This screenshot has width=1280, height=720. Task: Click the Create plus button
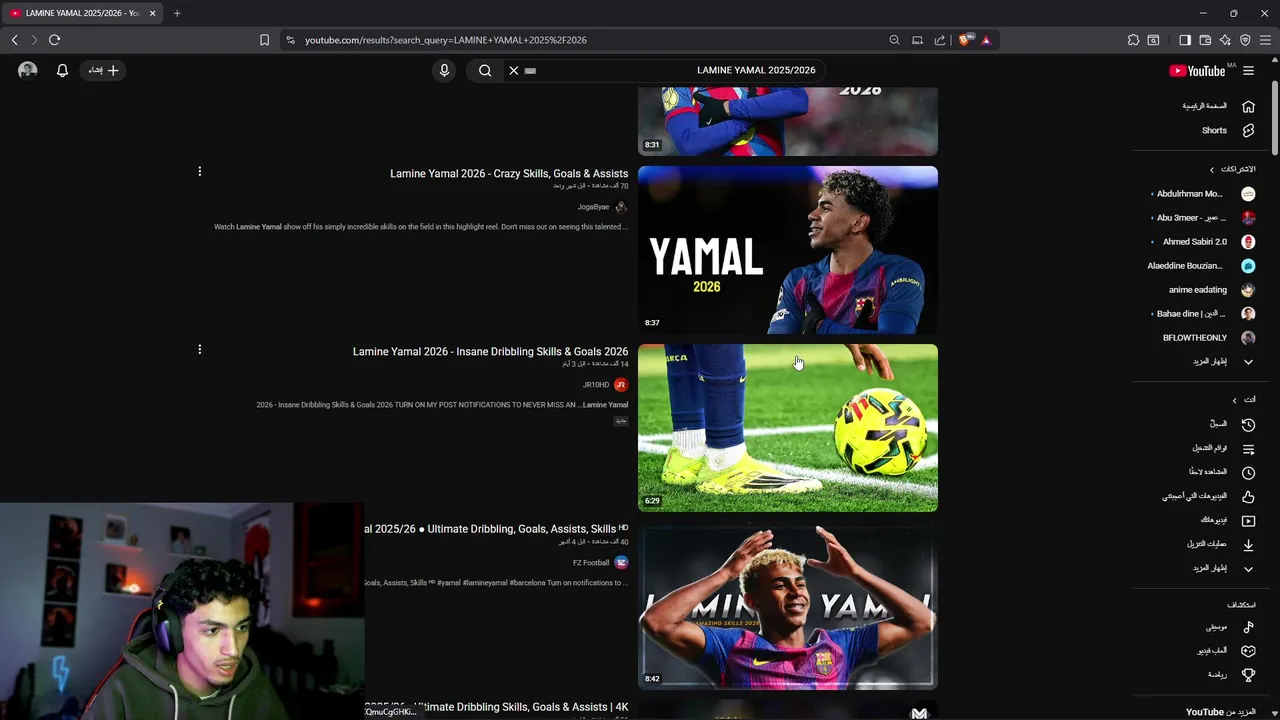(103, 70)
